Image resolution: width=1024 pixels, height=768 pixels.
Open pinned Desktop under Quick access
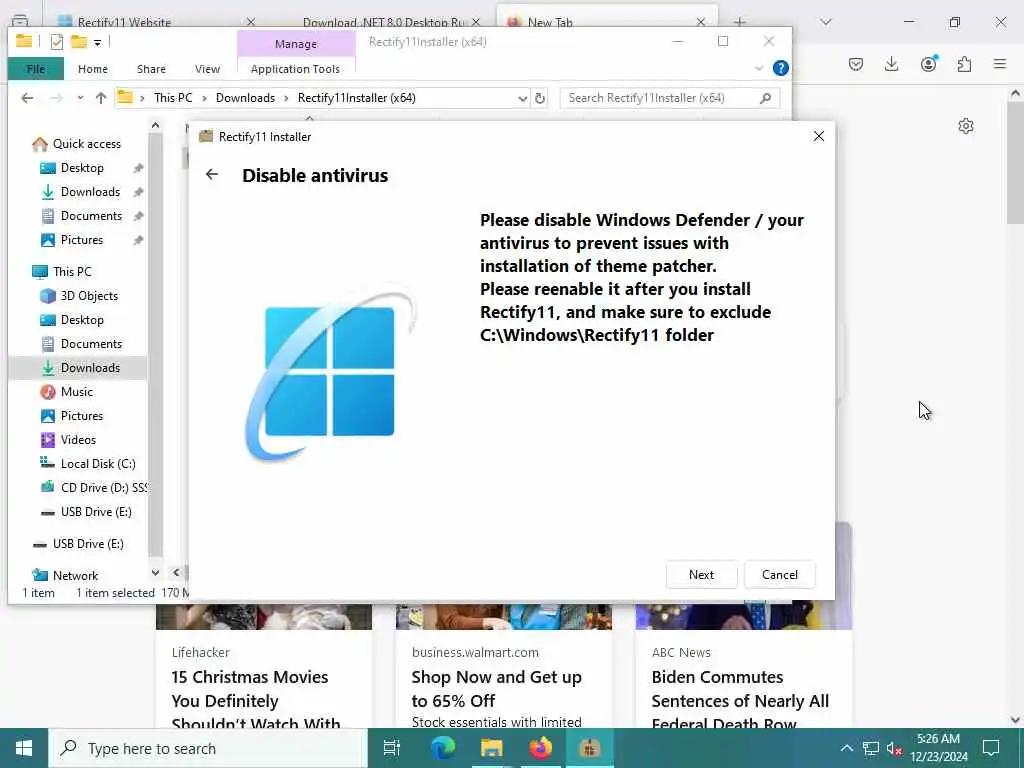(x=82, y=168)
